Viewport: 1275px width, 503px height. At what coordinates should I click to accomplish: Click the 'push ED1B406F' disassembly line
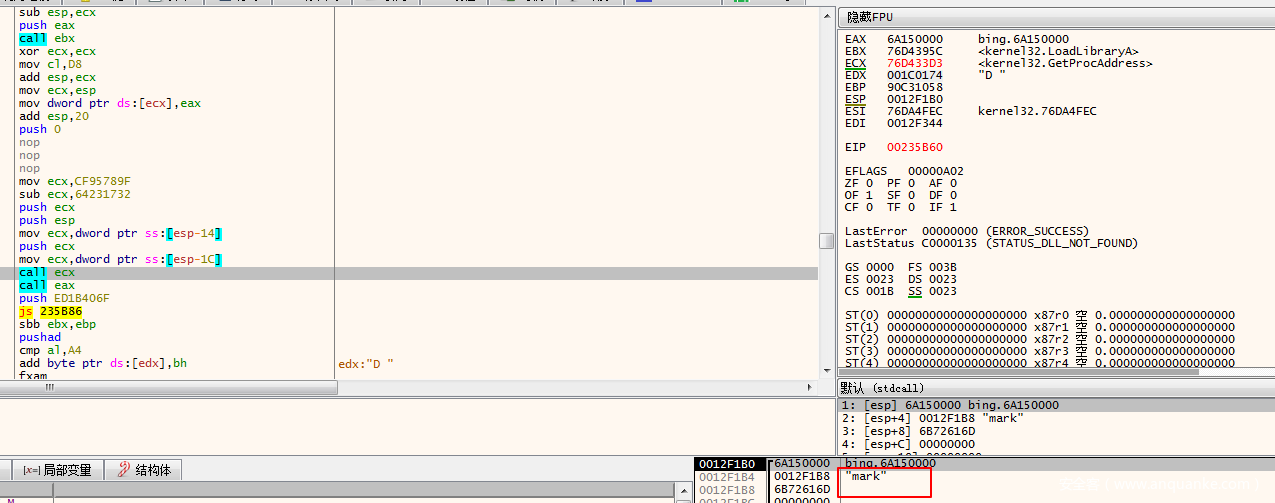click(64, 299)
